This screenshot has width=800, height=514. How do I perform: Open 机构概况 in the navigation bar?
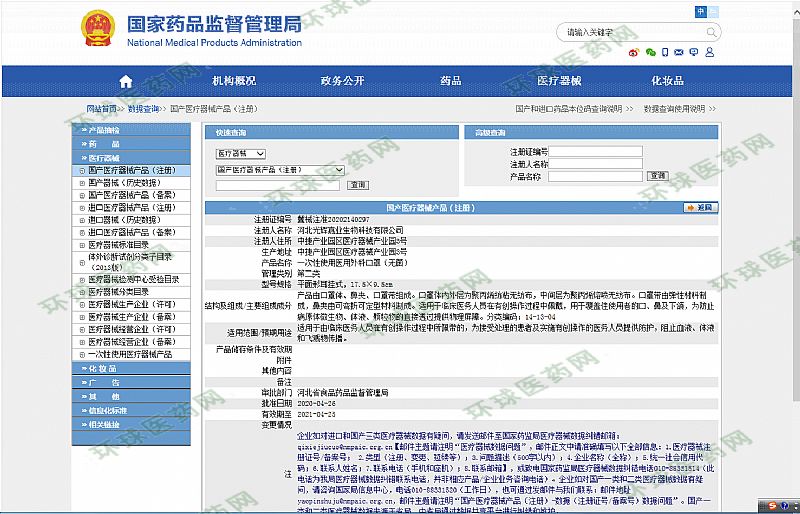234,81
